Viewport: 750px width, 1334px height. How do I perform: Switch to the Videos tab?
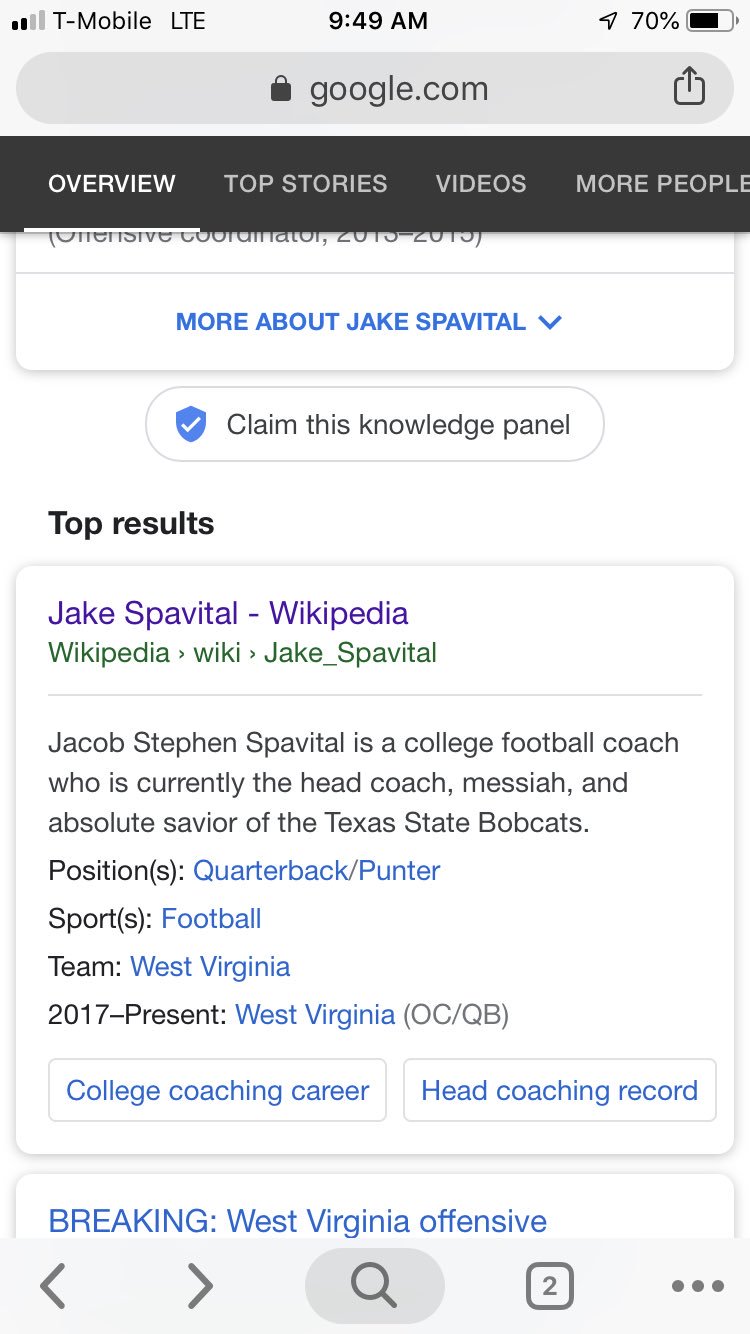click(481, 184)
